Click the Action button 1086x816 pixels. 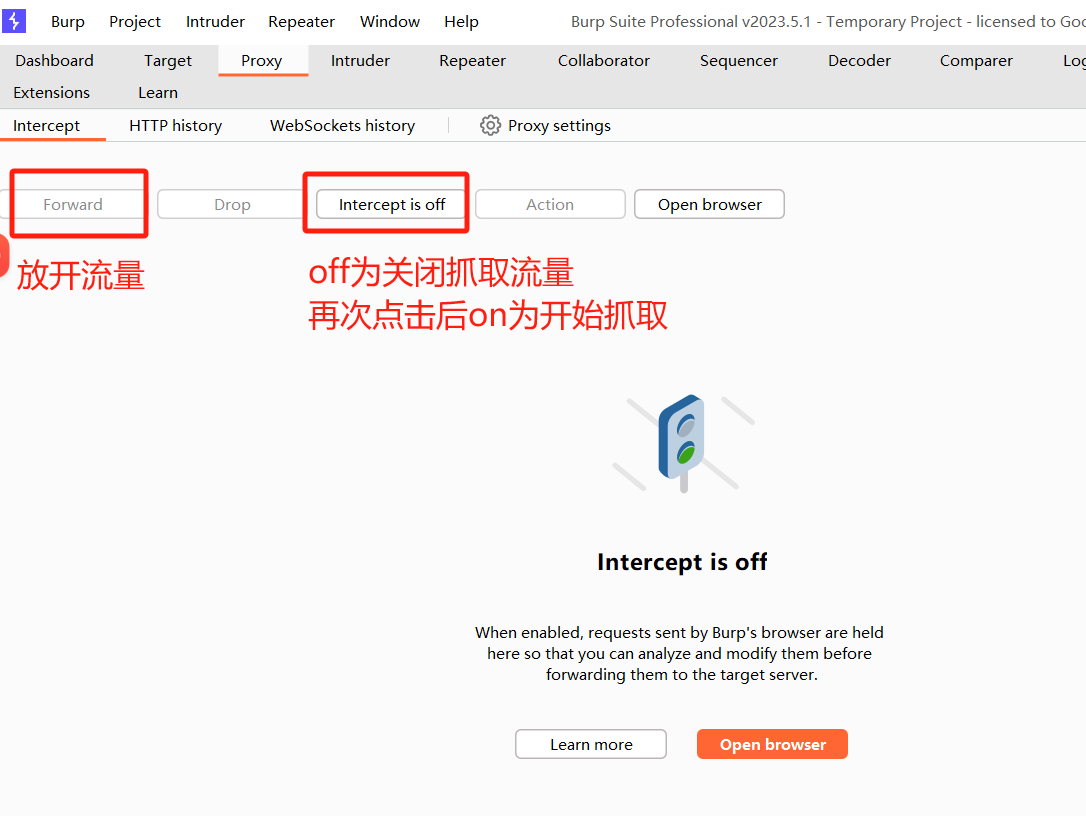[x=550, y=204]
